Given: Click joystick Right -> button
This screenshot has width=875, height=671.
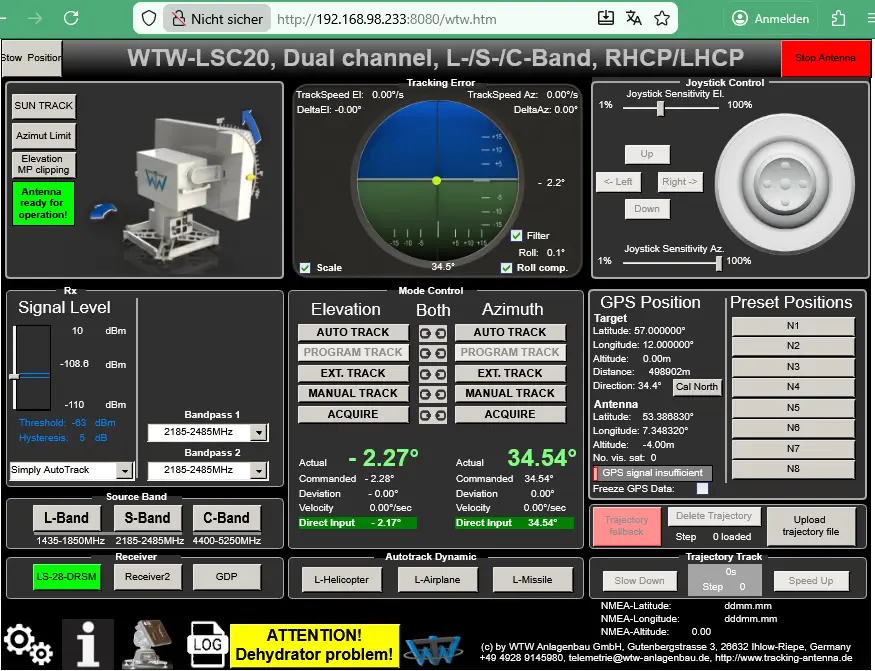Looking at the screenshot, I should (x=680, y=182).
